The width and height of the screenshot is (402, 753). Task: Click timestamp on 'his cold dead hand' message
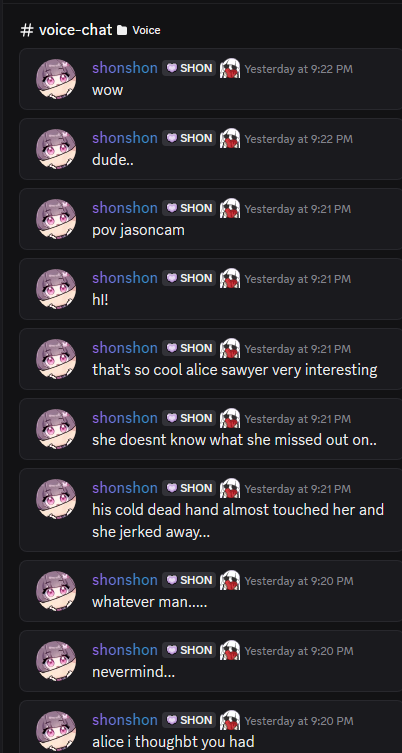298,489
